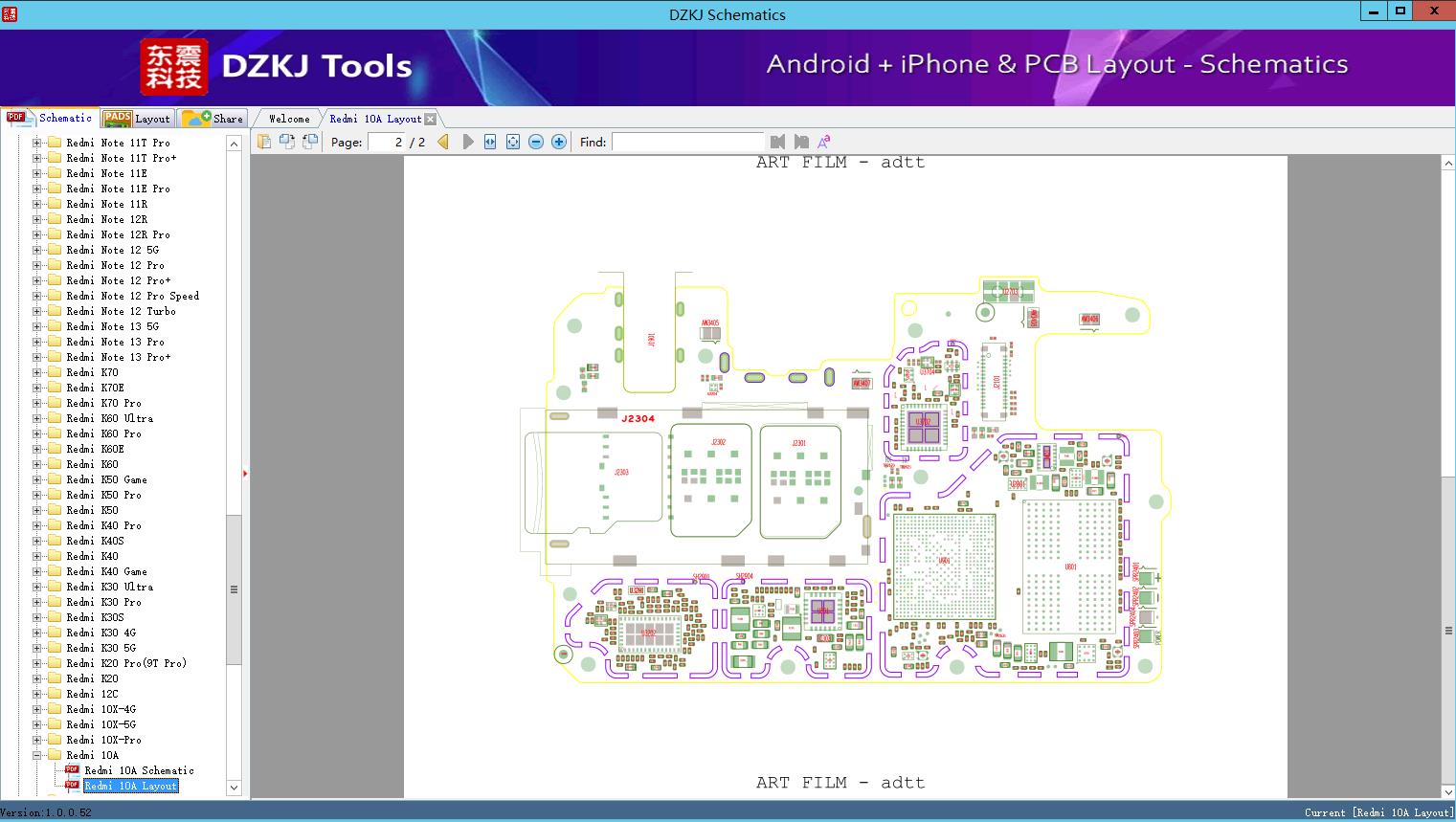Expand the Redmi Note 12 Pro+ folder
This screenshot has width=1456, height=822.
click(36, 280)
